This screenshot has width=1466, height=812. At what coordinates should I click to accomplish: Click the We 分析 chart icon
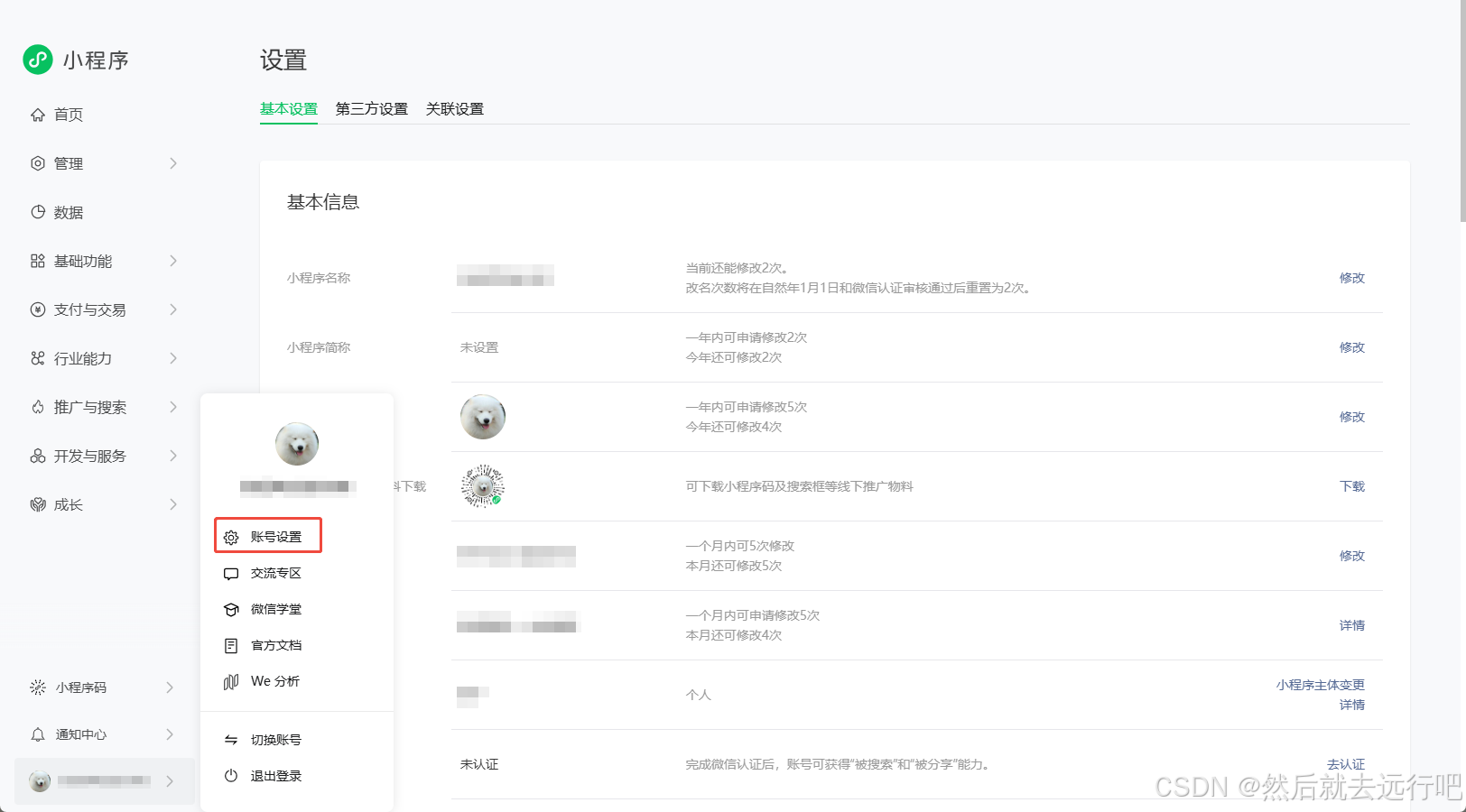click(x=231, y=682)
